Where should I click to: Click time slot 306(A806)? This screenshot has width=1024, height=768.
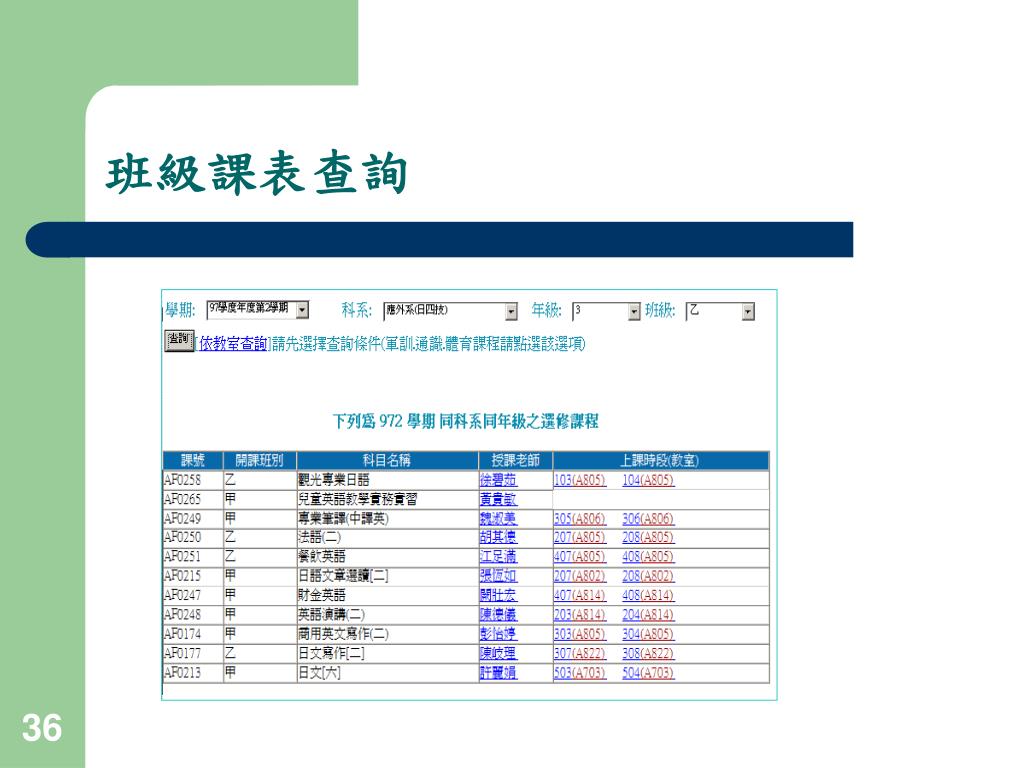648,519
